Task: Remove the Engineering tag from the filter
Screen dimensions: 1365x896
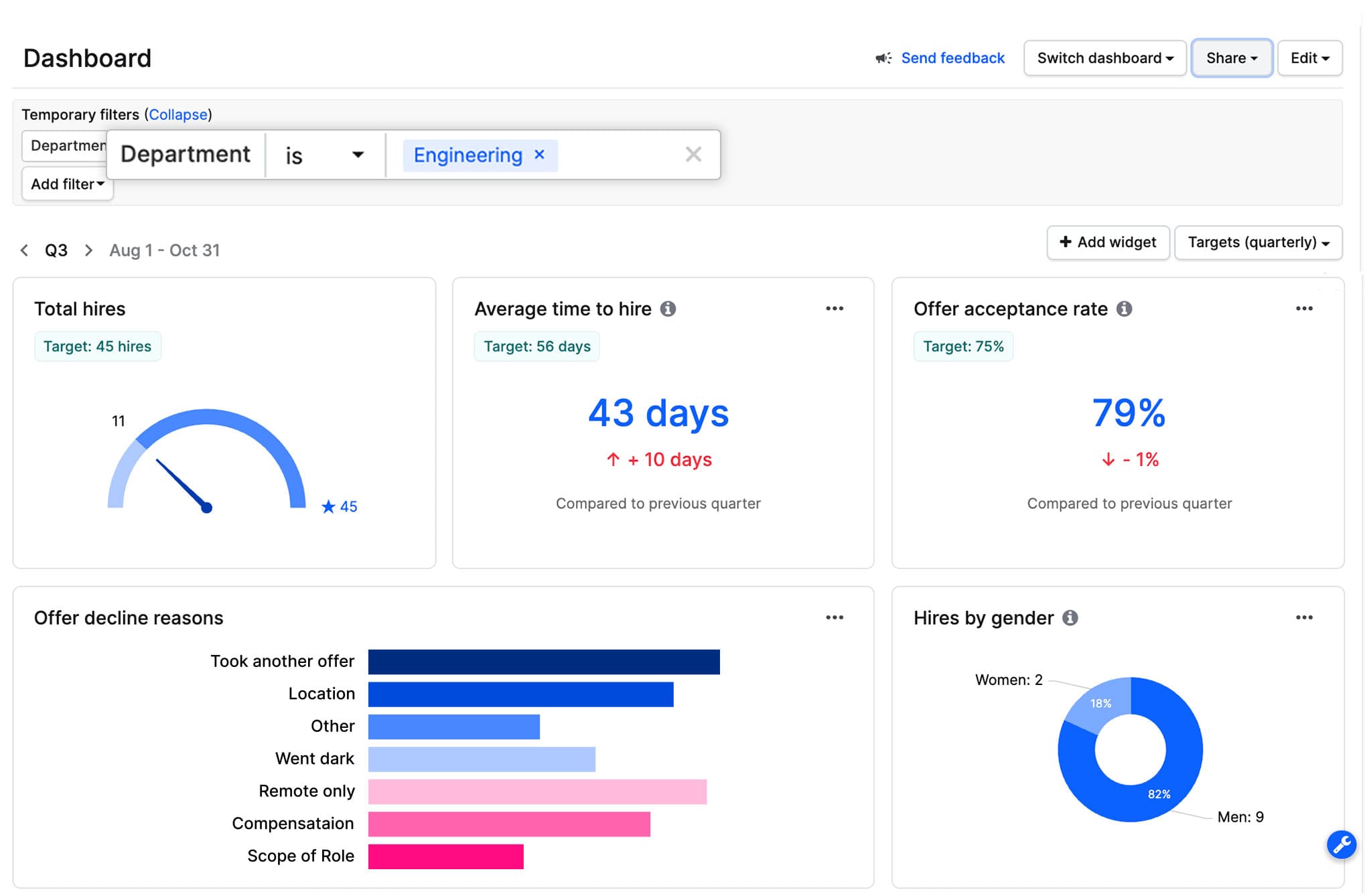Action: tap(540, 155)
